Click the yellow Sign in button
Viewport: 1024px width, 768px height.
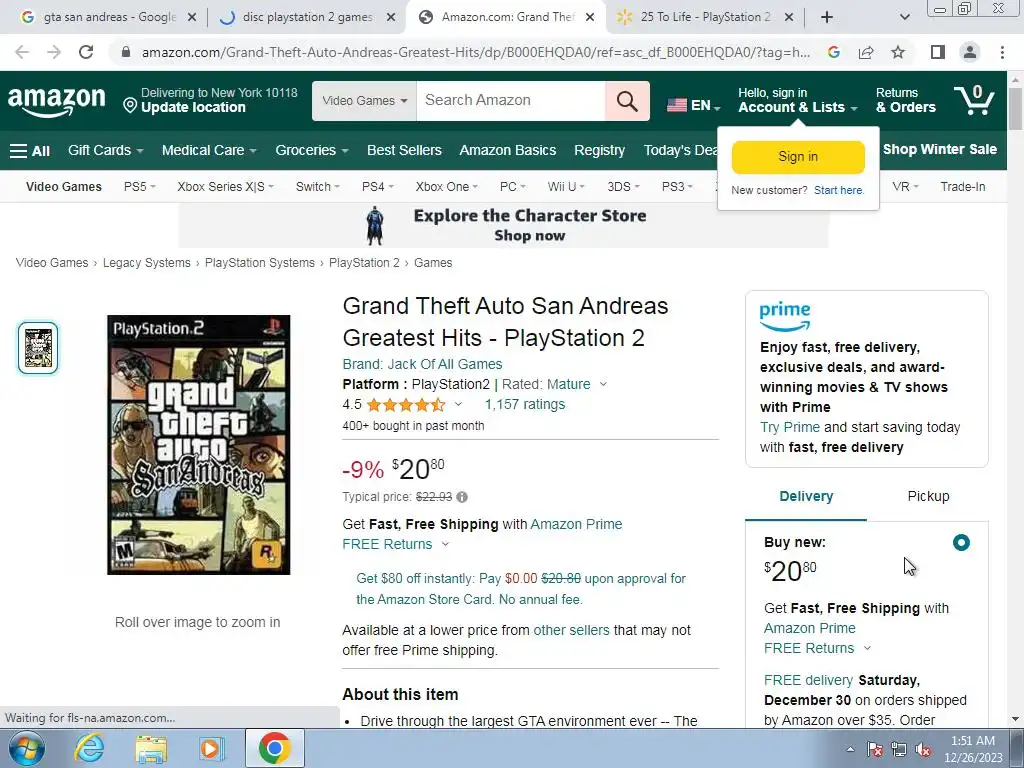798,157
